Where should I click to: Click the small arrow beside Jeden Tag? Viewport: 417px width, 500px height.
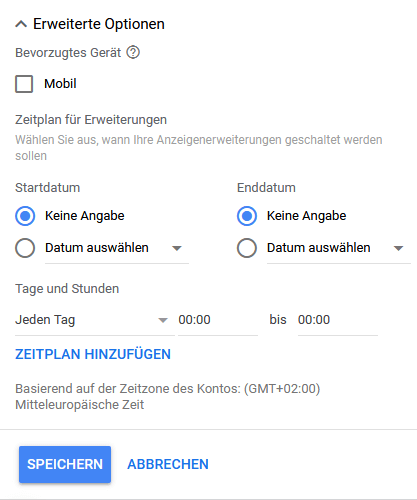point(163,320)
